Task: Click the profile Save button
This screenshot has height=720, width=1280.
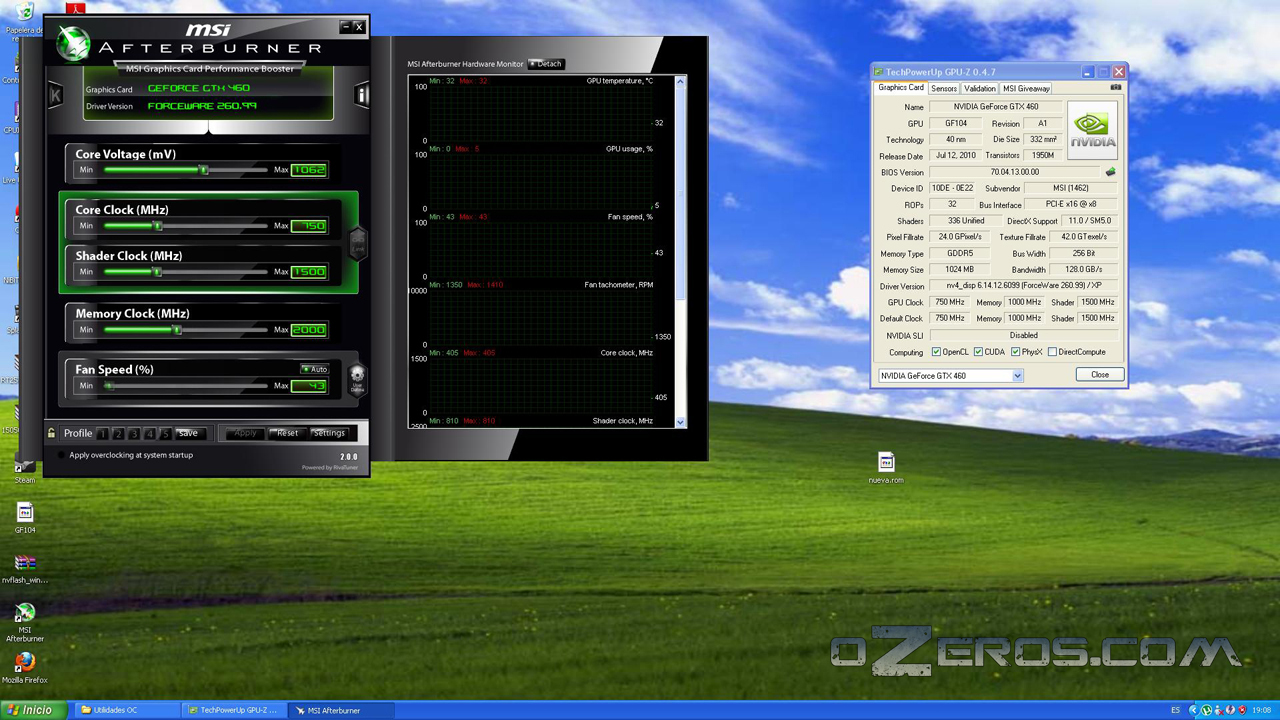Action: [x=188, y=434]
